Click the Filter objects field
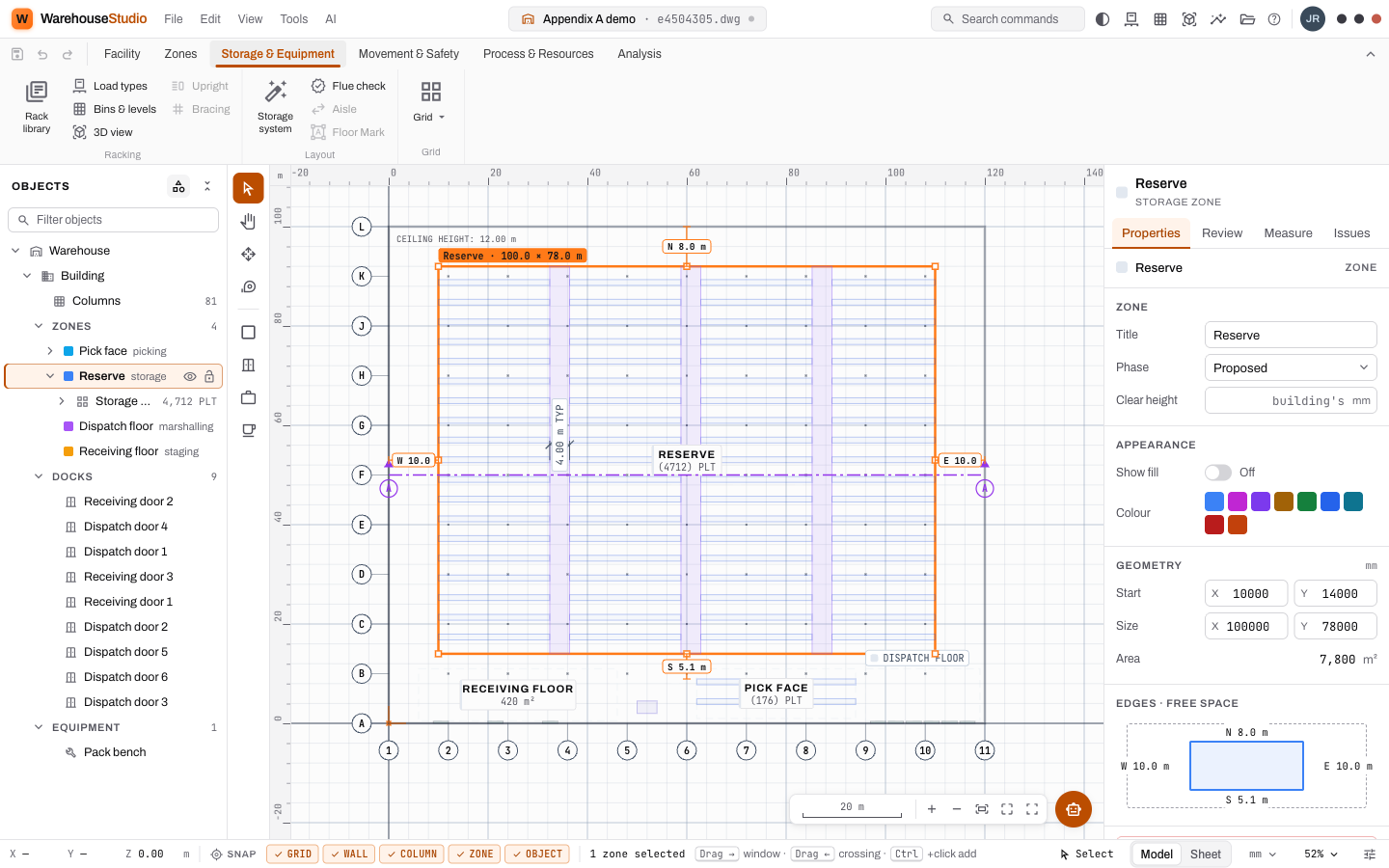Image resolution: width=1389 pixels, height=868 pixels. pyautogui.click(x=114, y=220)
